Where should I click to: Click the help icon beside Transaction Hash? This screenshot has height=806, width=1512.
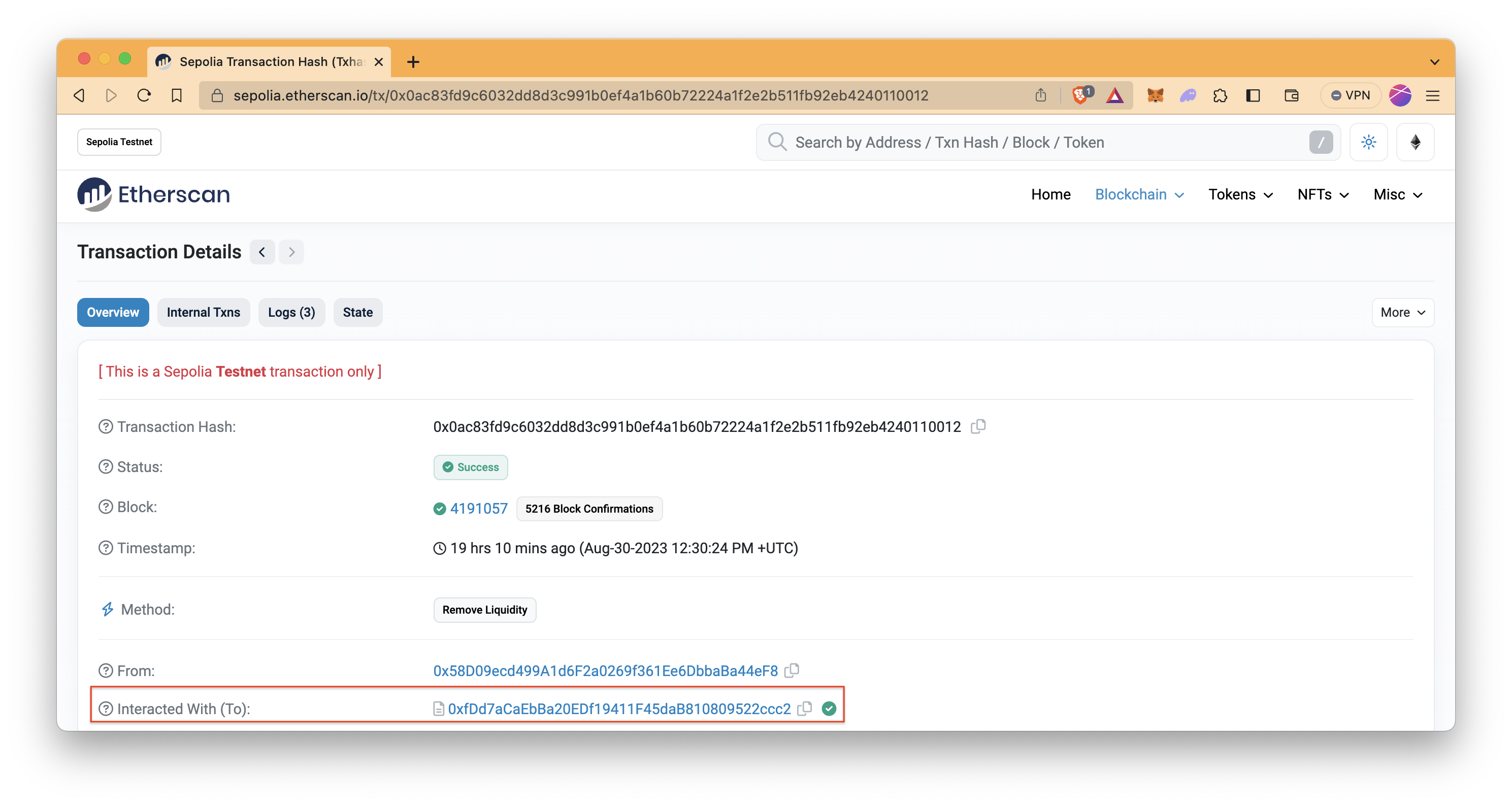(106, 426)
